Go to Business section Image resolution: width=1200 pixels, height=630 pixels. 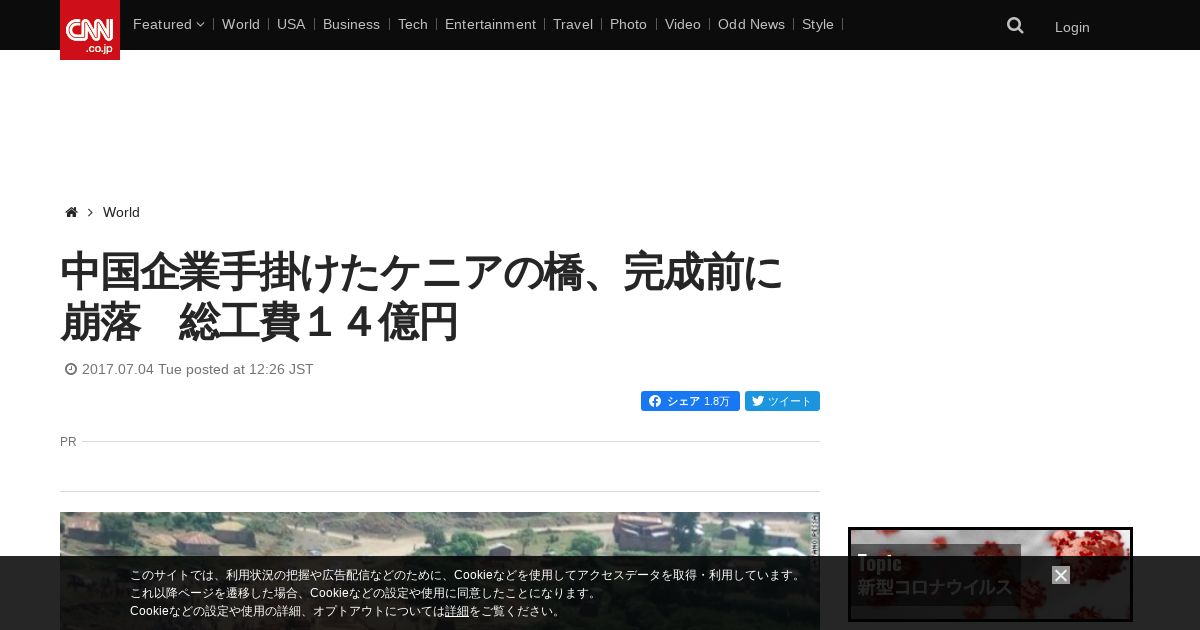click(x=351, y=24)
